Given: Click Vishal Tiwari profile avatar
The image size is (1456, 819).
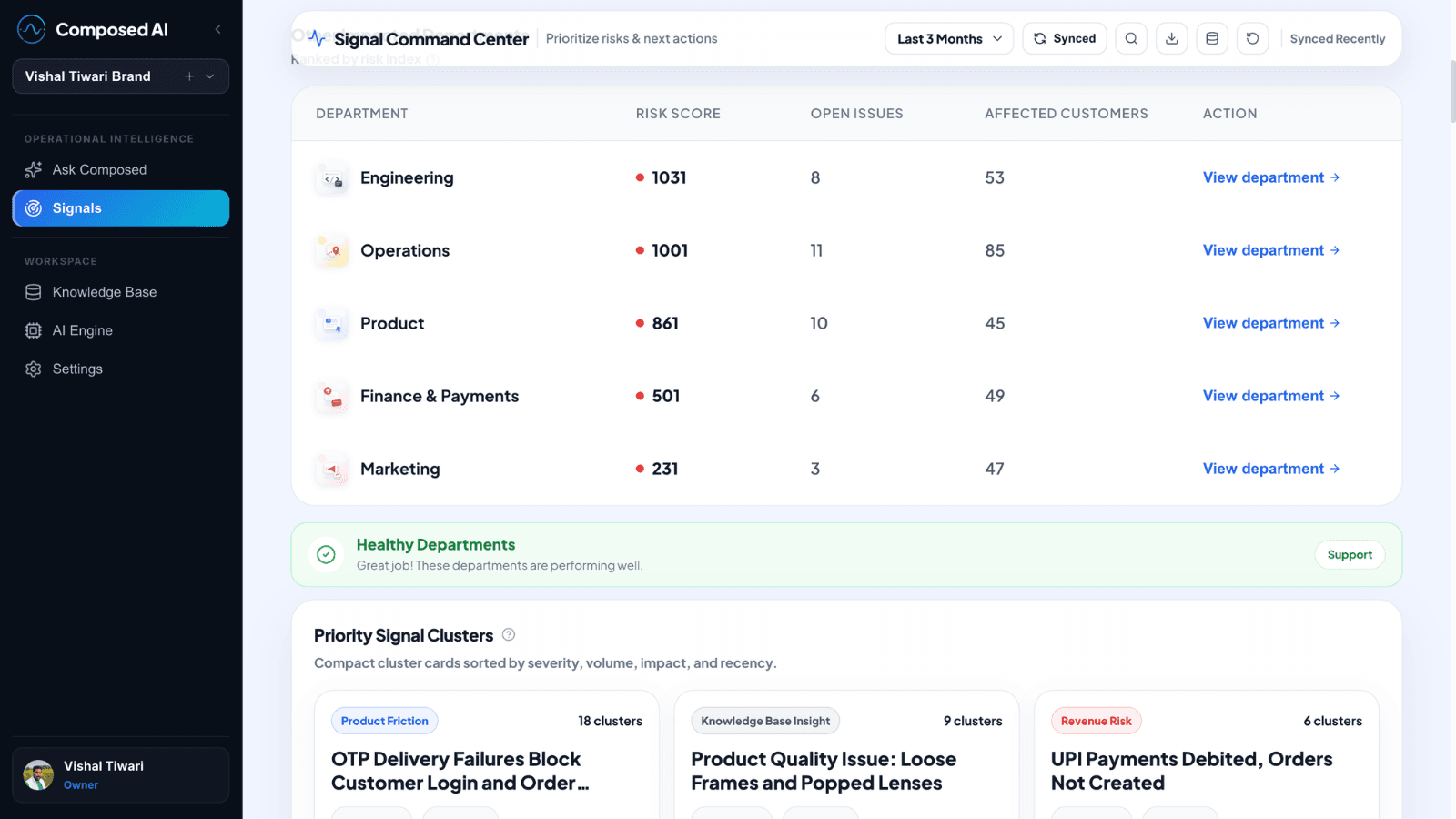Looking at the screenshot, I should pos(38,774).
